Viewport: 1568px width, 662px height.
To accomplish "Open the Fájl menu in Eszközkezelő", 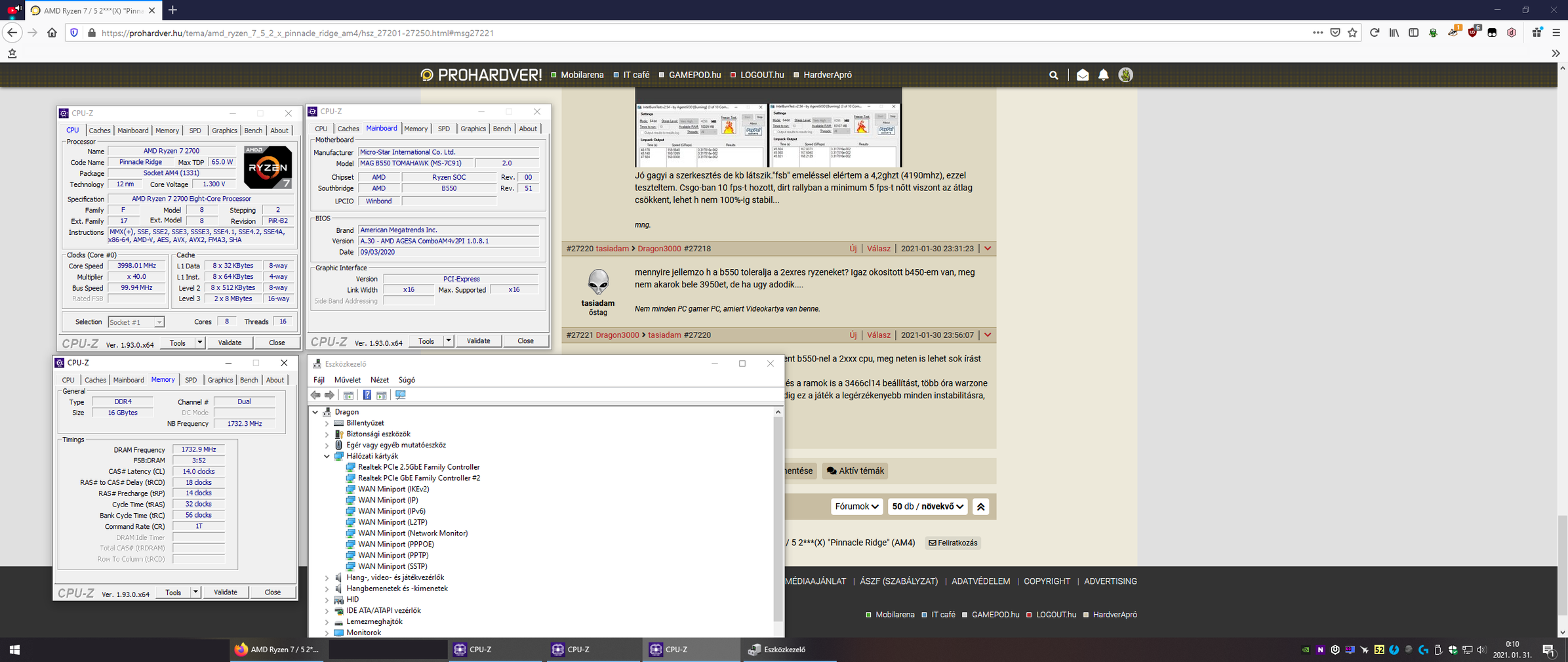I will click(319, 380).
